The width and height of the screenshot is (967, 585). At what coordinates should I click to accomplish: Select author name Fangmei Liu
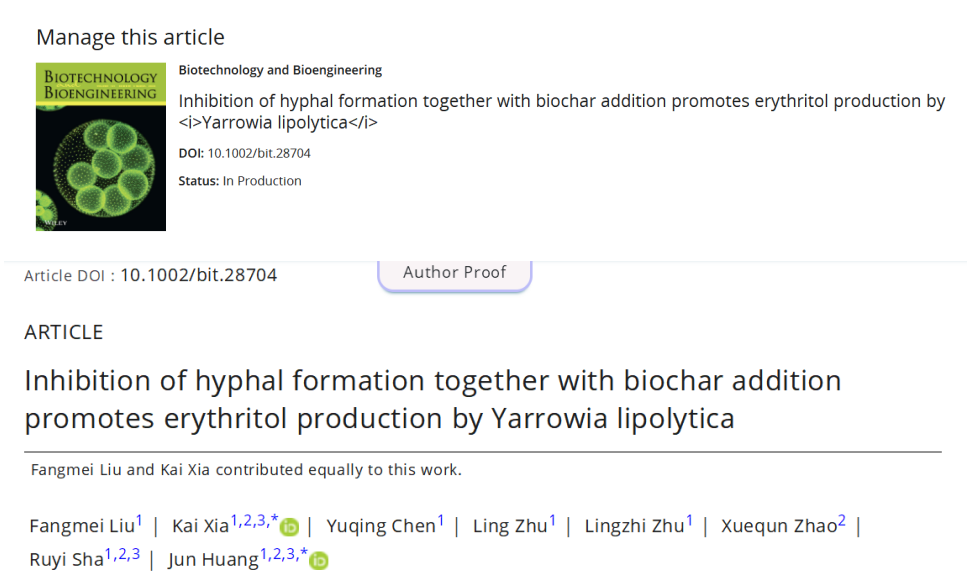click(82, 527)
